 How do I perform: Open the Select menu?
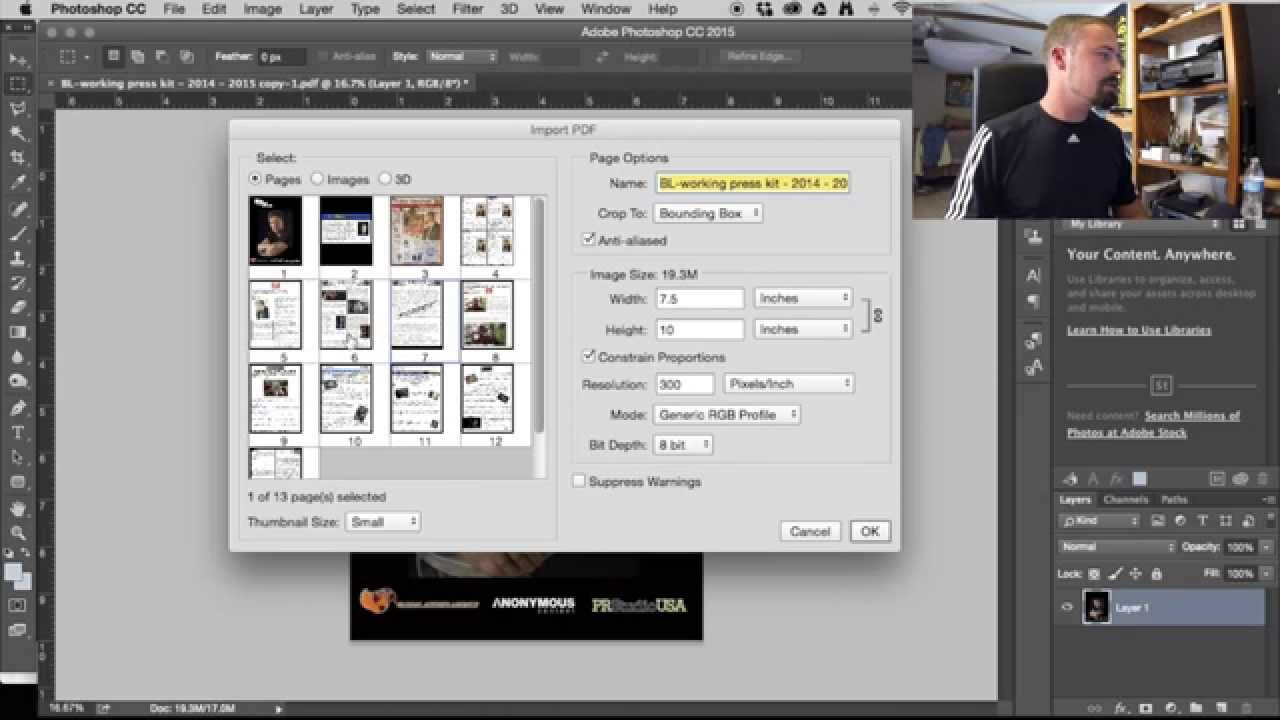pyautogui.click(x=415, y=9)
